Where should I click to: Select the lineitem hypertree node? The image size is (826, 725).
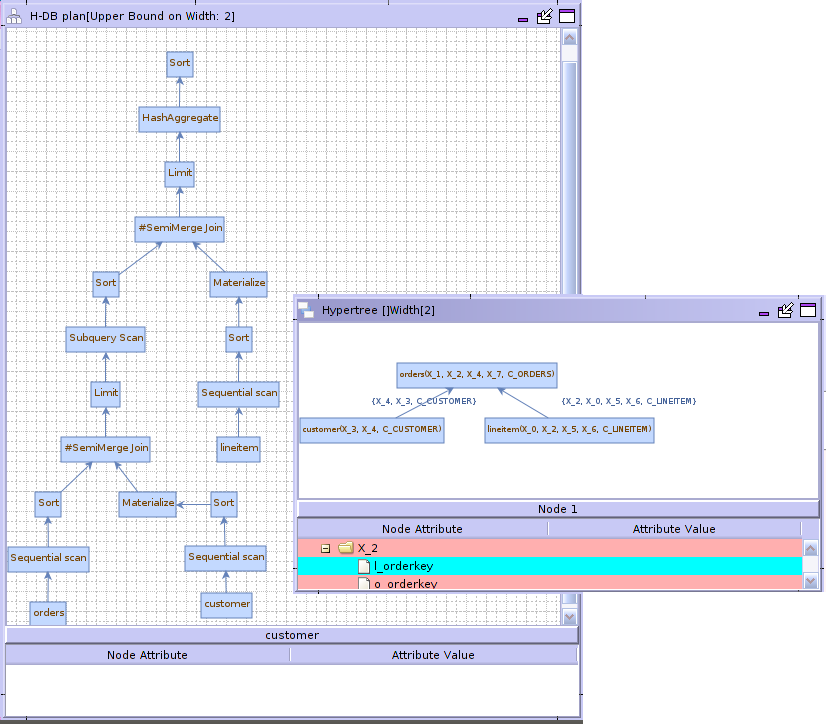[x=569, y=430]
